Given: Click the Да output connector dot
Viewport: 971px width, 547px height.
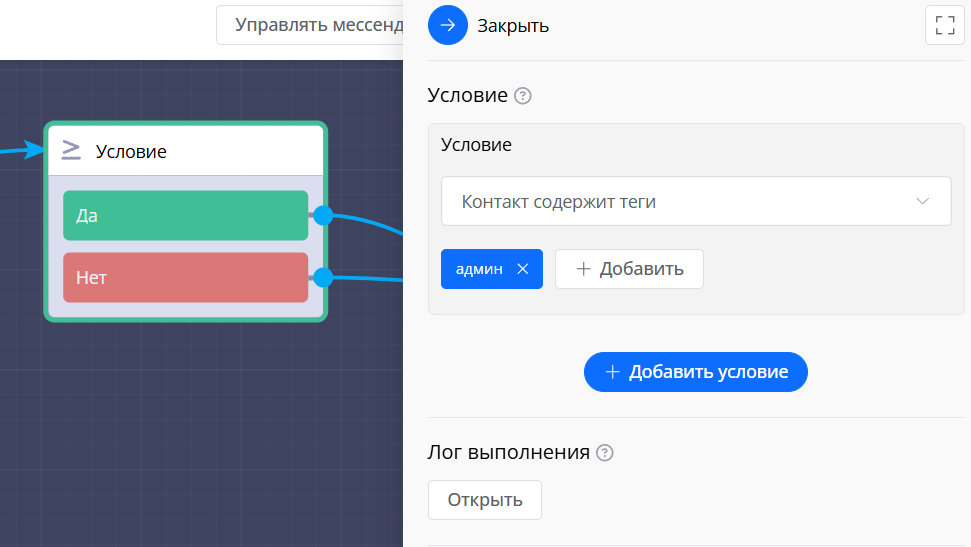Looking at the screenshot, I should pyautogui.click(x=322, y=215).
